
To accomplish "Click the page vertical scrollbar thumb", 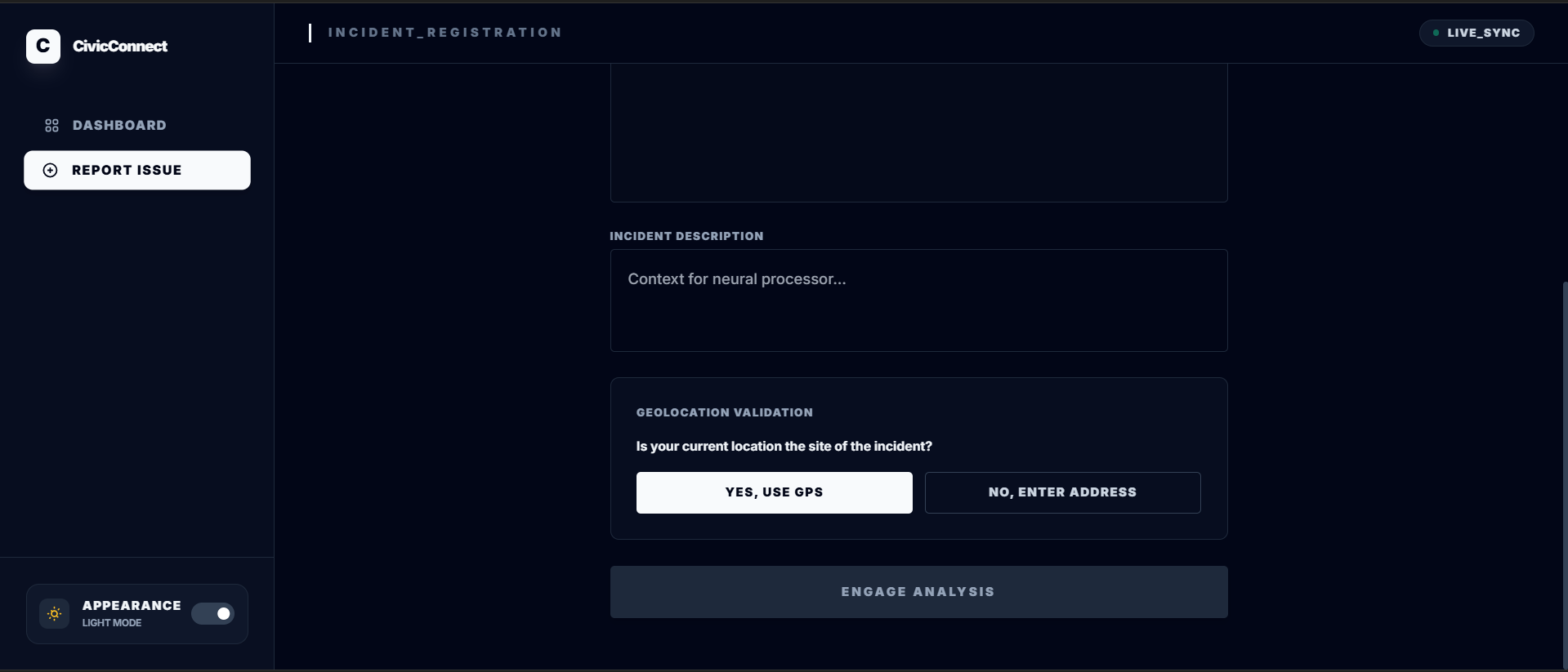I will (x=1565, y=474).
